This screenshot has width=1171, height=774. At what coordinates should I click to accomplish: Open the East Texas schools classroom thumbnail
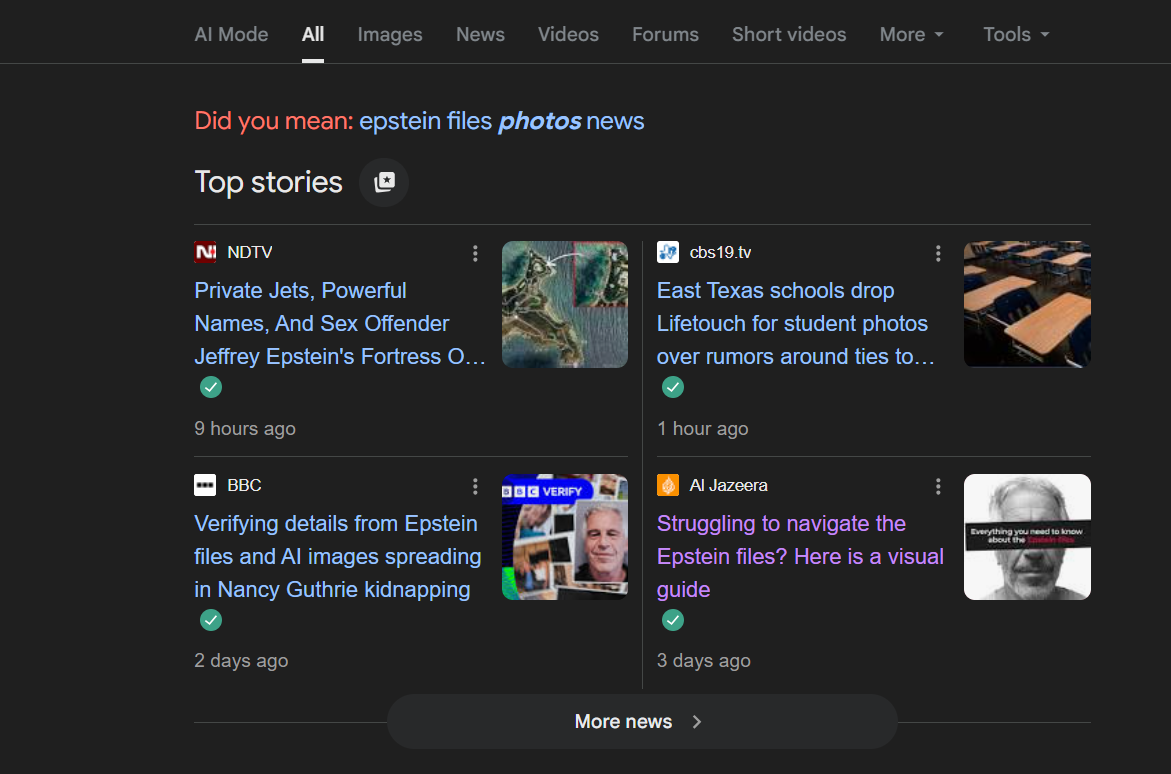click(1027, 304)
